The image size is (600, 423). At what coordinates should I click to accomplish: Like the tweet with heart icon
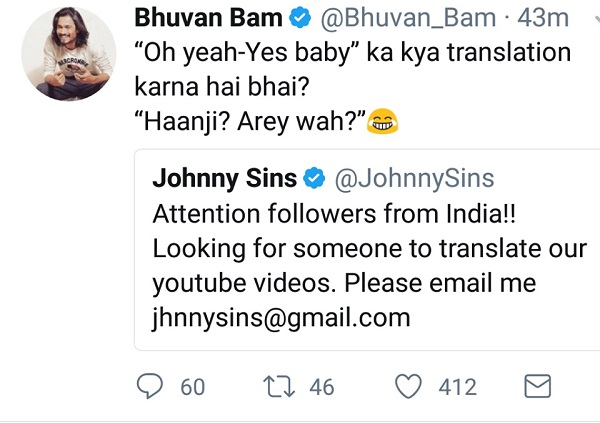[408, 386]
